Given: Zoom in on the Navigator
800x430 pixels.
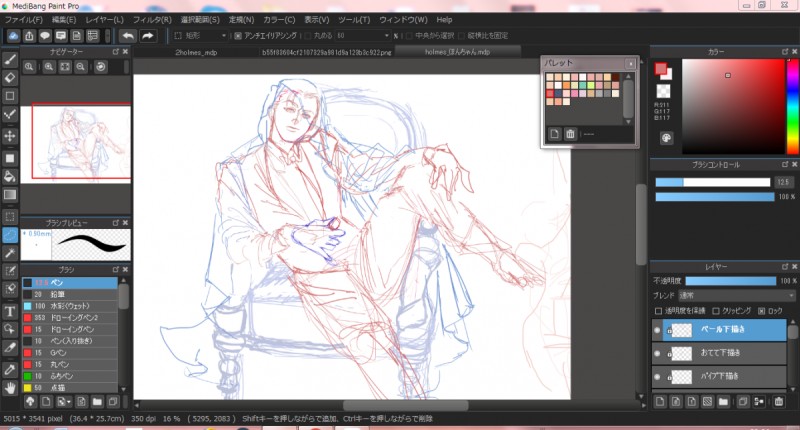Looking at the screenshot, I should click(x=49, y=67).
